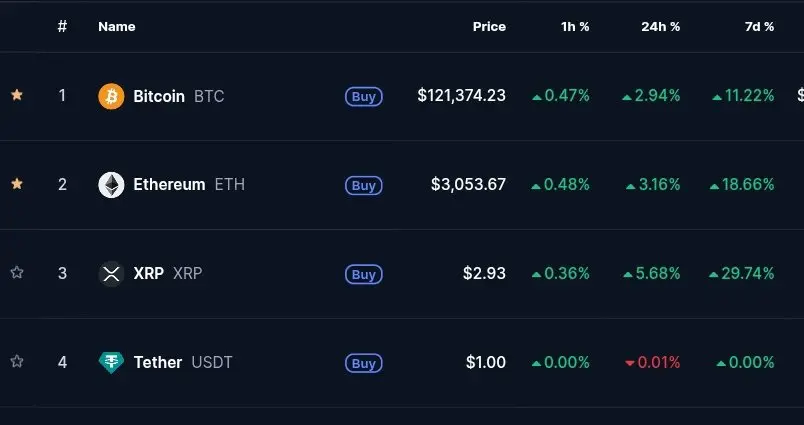This screenshot has width=804, height=425.
Task: Remove Bitcoin from watchlist via star
Action: (17, 95)
